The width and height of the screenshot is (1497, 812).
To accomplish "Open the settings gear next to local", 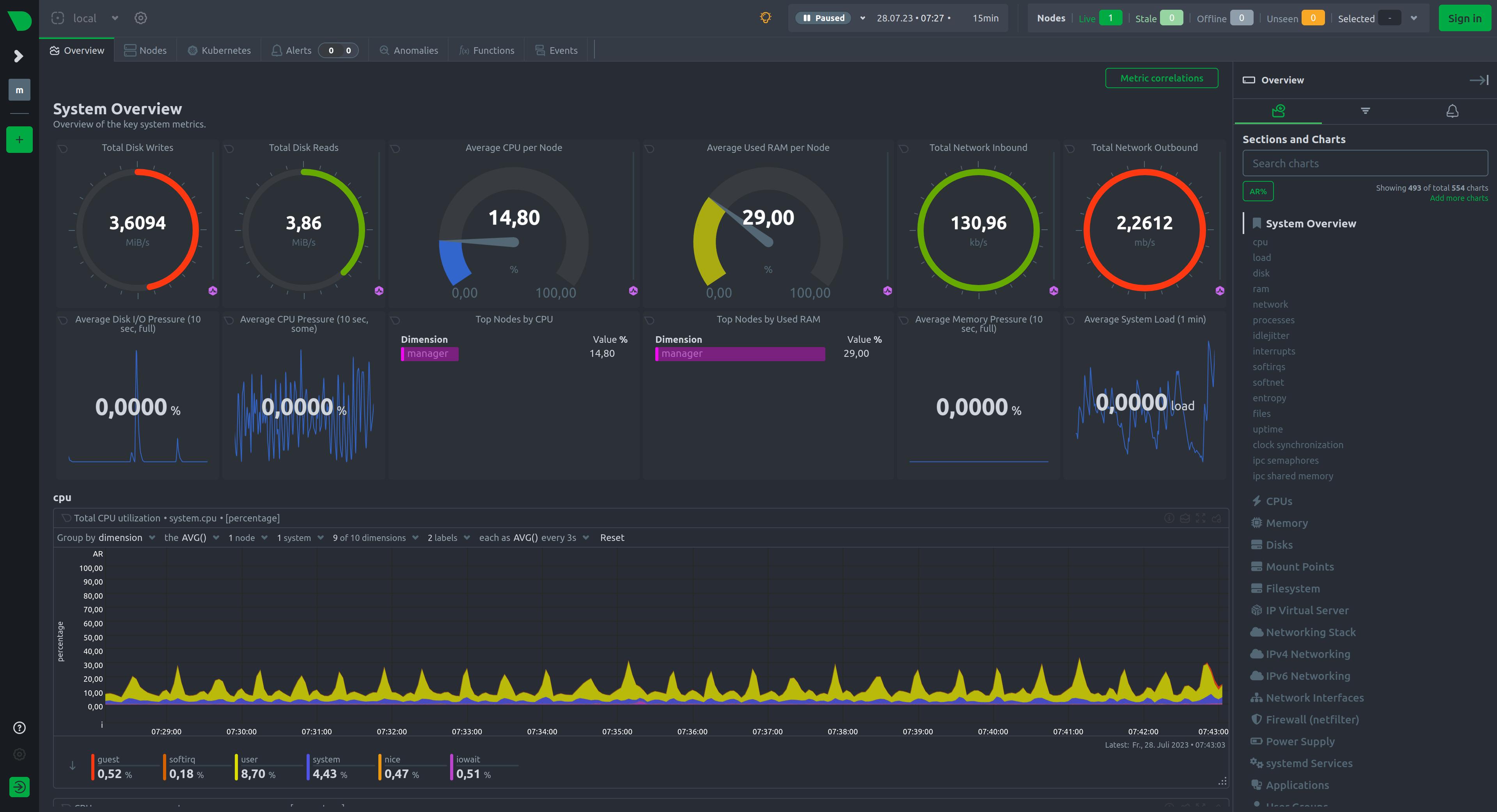I will click(x=141, y=18).
